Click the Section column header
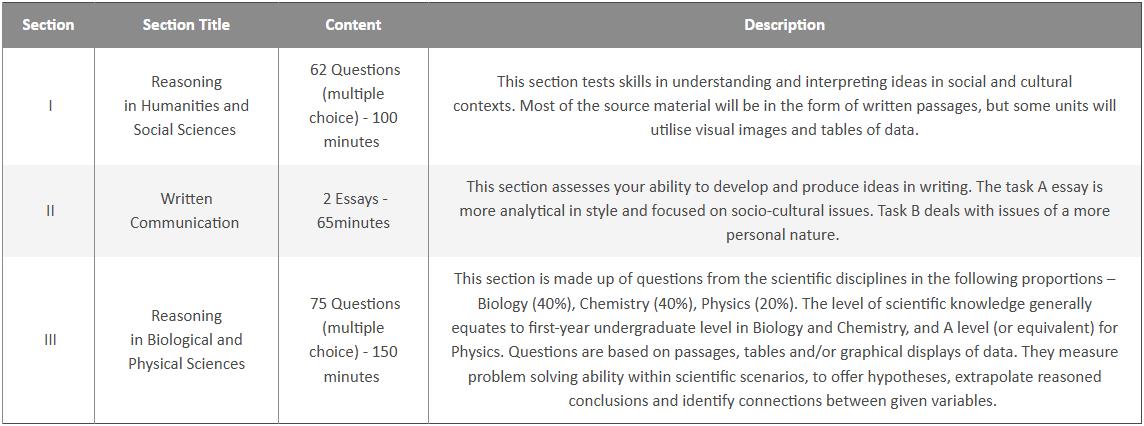The width and height of the screenshot is (1144, 426). (x=47, y=25)
